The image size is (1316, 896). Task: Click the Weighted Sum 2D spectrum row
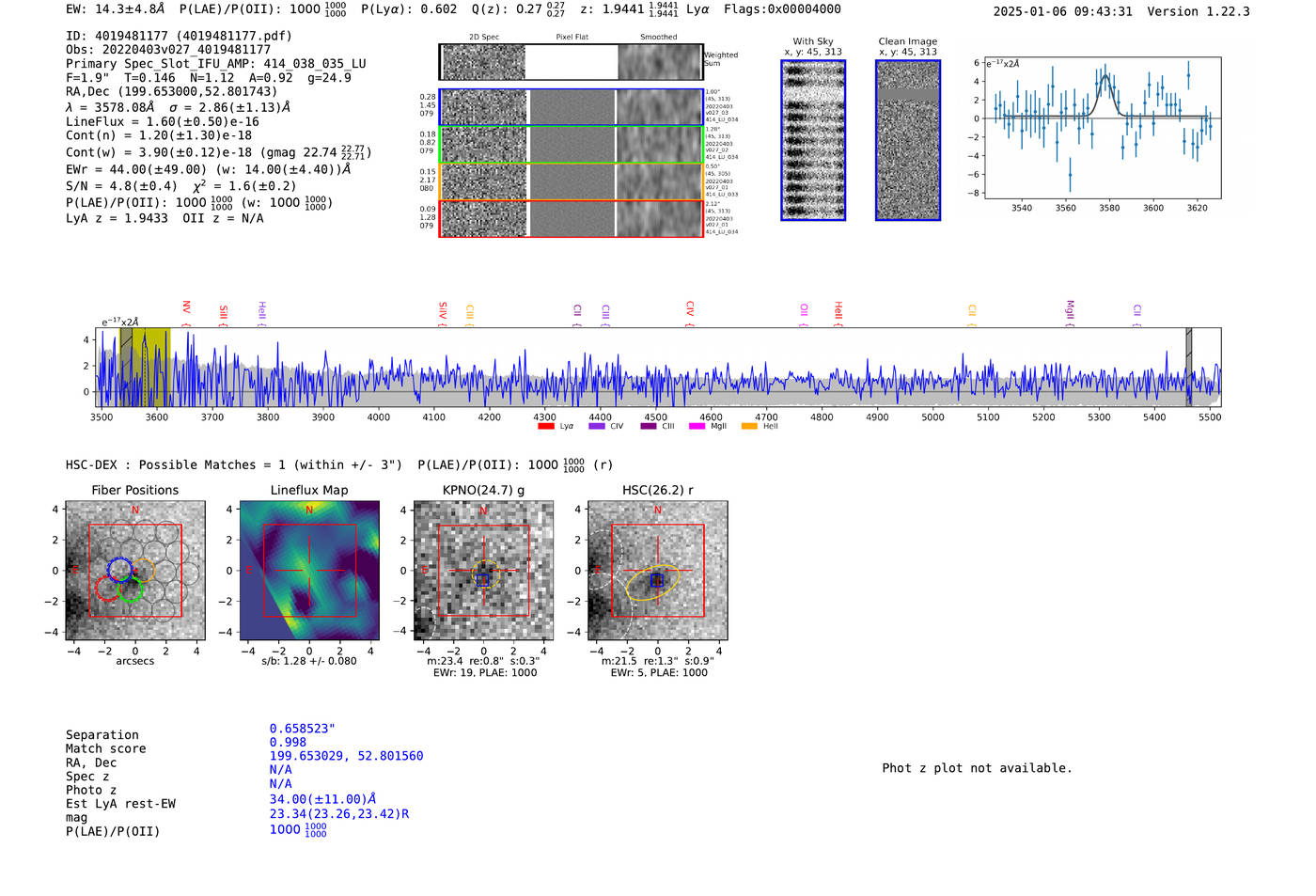[571, 62]
